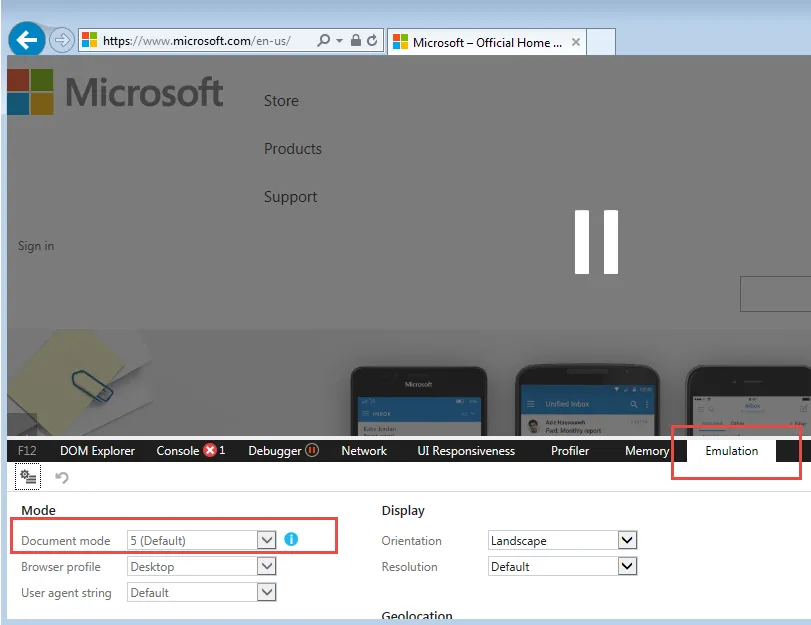811x625 pixels.
Task: Switch to the UI Responsiveness tab
Action: [x=466, y=451]
